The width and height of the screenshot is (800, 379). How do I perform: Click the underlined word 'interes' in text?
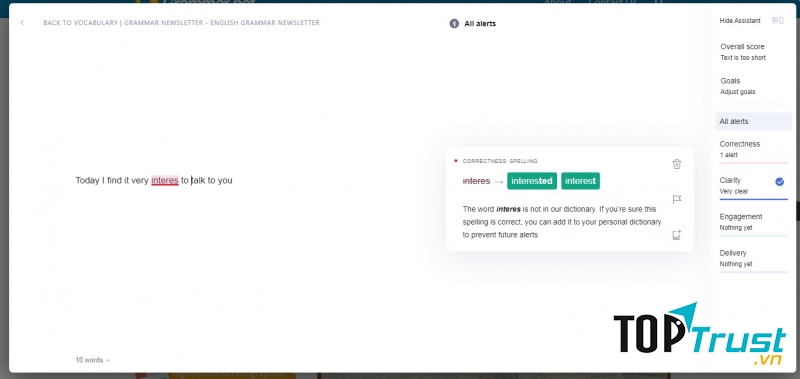165,180
